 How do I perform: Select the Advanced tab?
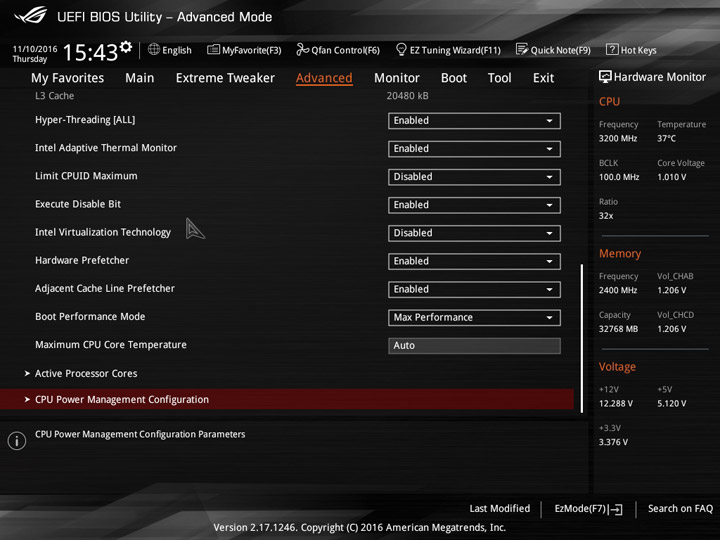click(324, 78)
